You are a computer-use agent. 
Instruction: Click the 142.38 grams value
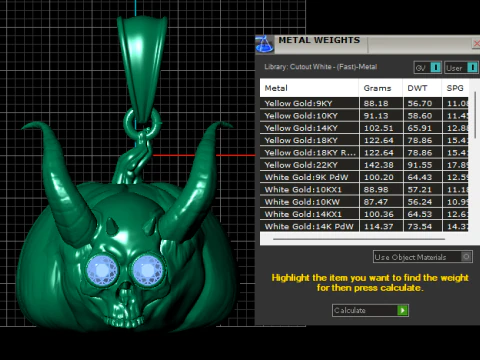pyautogui.click(x=379, y=165)
